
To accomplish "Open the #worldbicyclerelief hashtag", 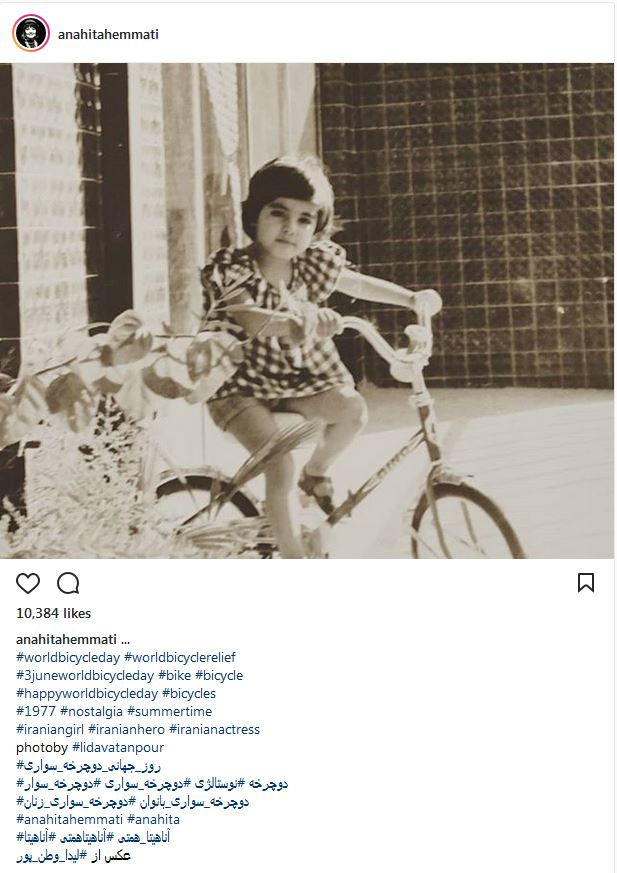I will (180, 658).
